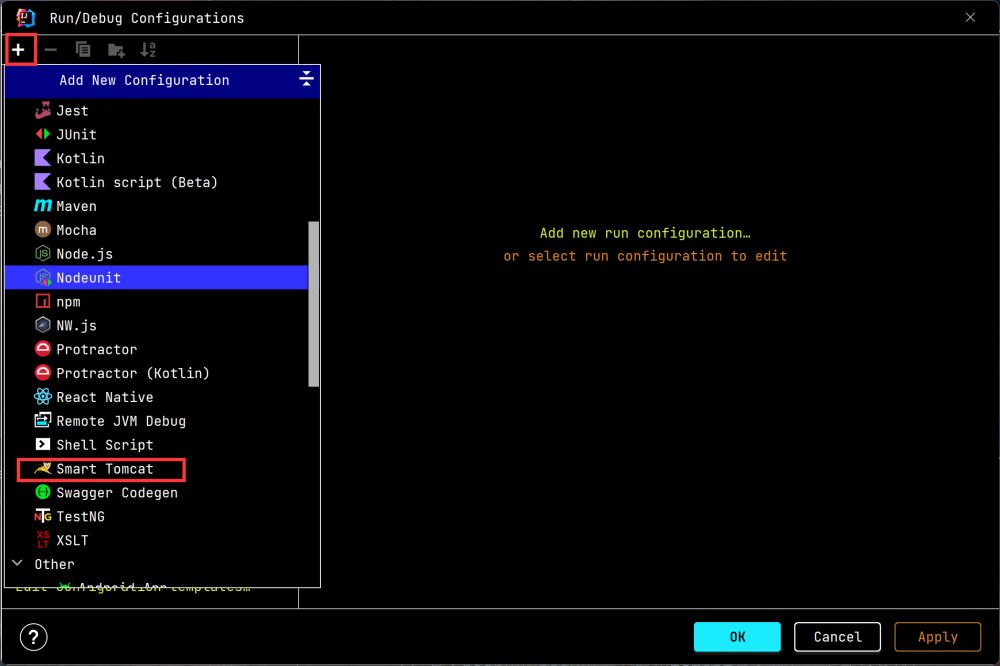1000x666 pixels.
Task: Click the plus Add New Configuration icon
Action: [x=19, y=50]
